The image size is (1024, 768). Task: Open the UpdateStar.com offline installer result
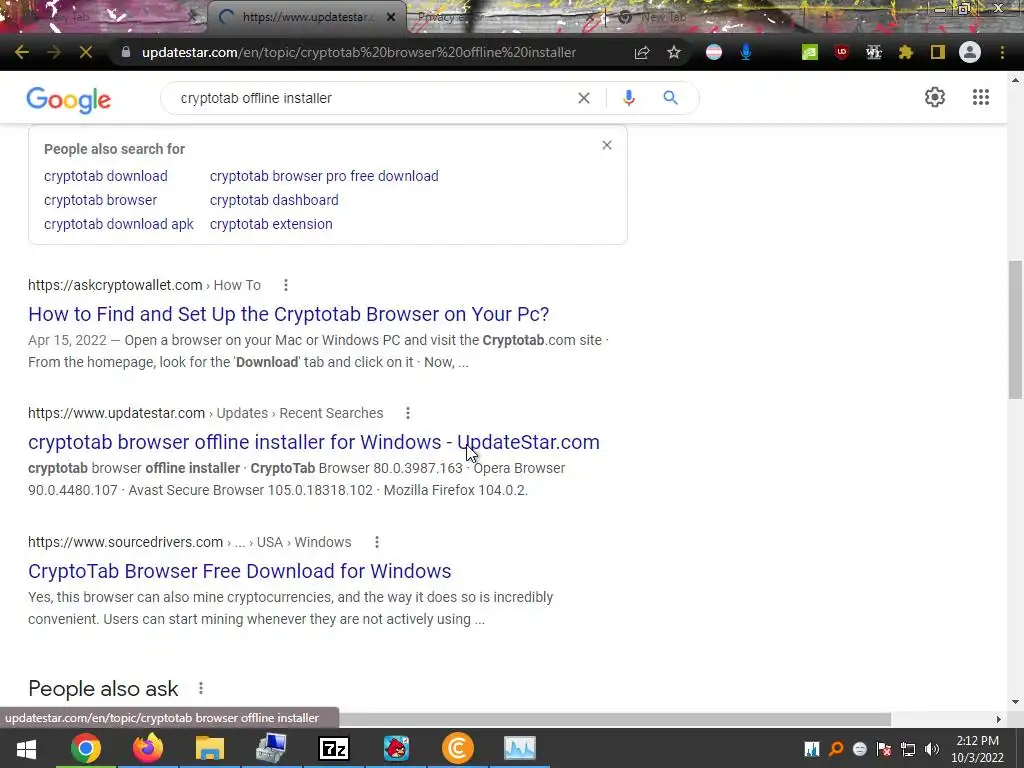[x=313, y=442]
